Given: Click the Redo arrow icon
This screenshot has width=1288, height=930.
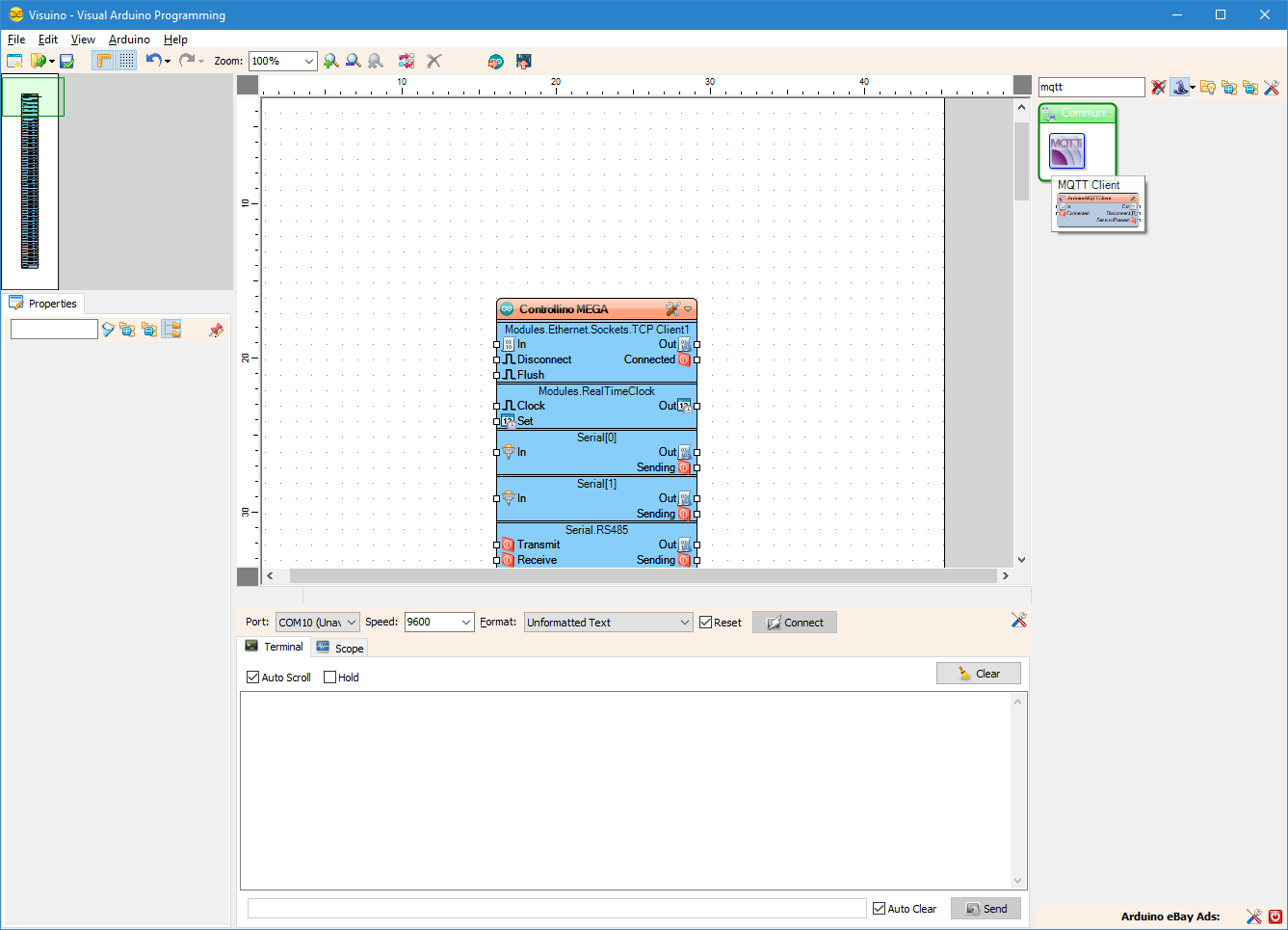Looking at the screenshot, I should point(187,60).
